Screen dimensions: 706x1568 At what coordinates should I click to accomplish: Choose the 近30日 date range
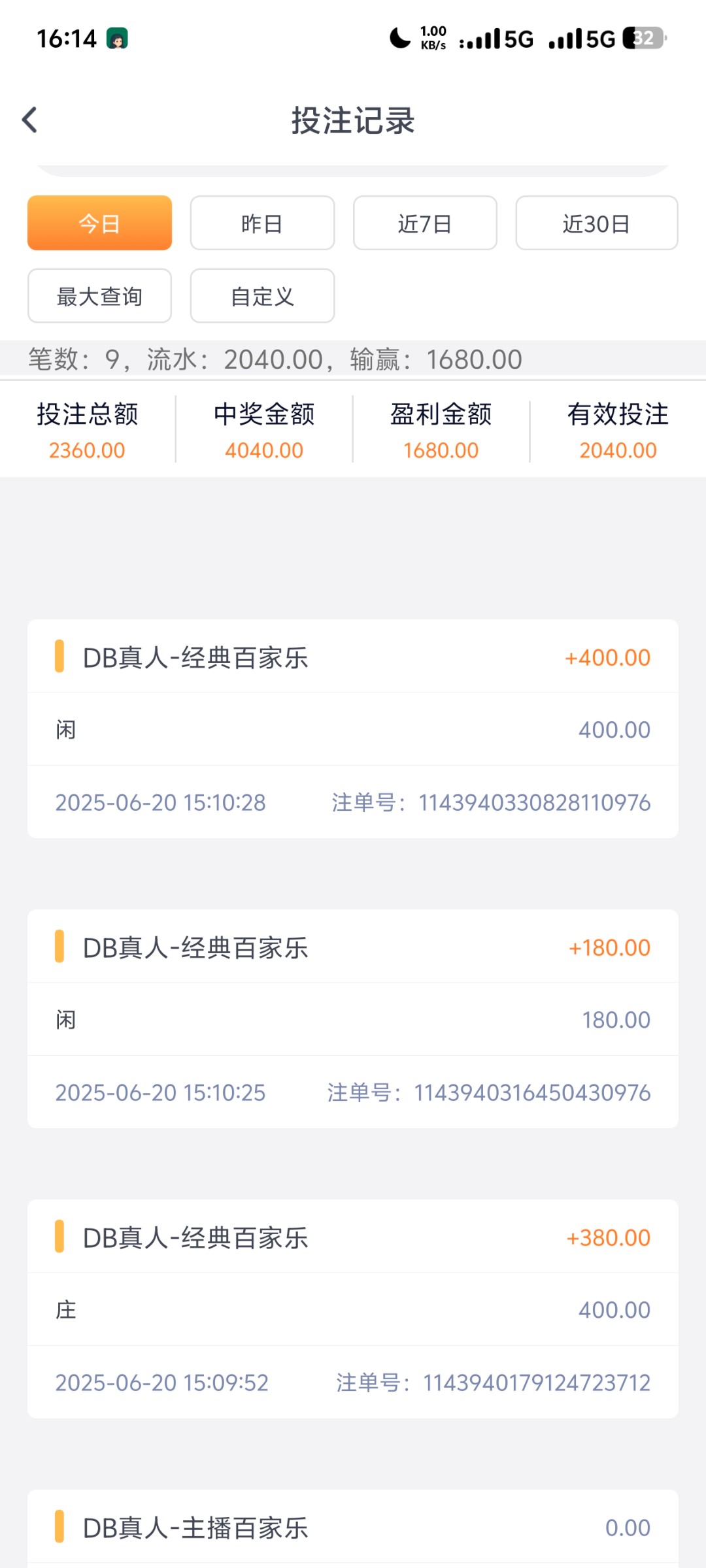coord(596,223)
